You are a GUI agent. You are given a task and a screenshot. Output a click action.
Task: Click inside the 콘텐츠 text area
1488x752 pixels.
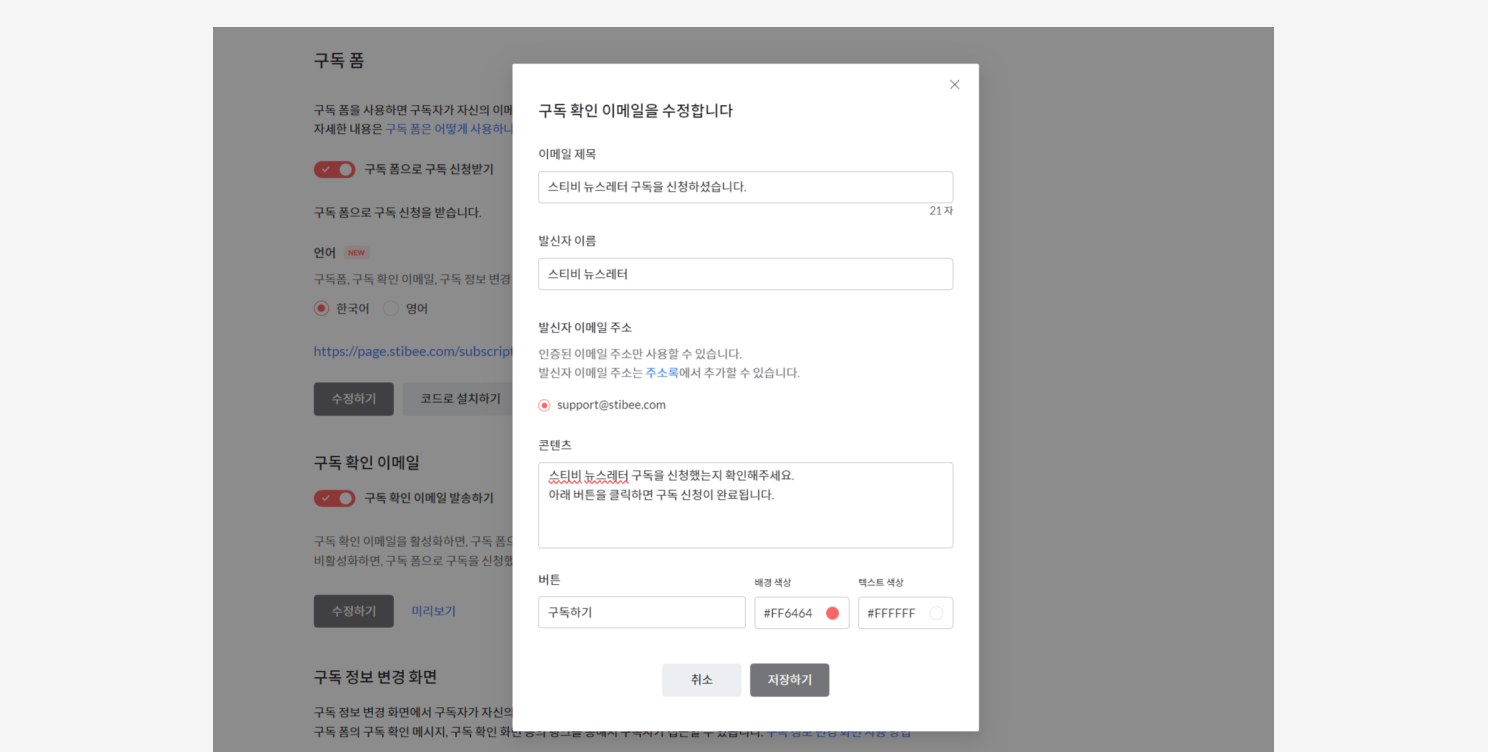point(745,505)
